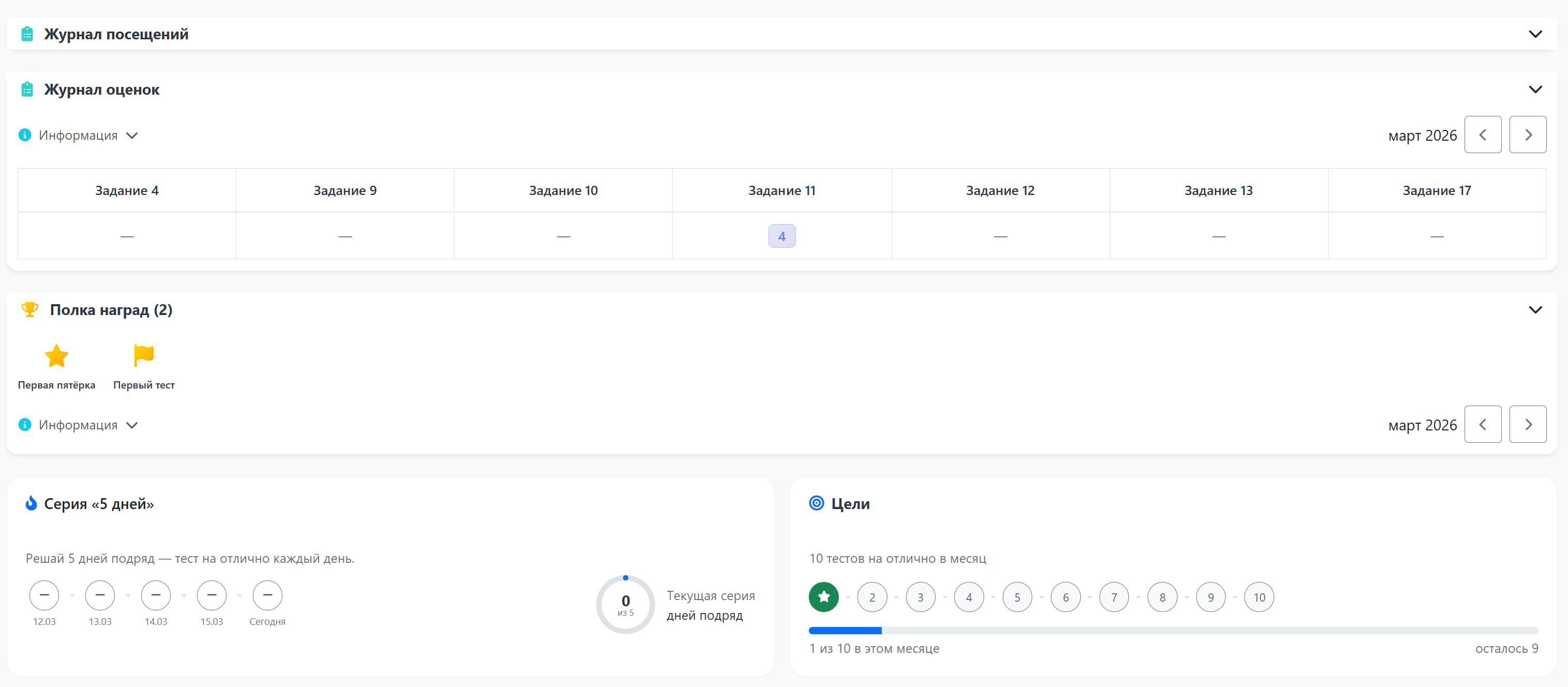
Task: Click the 14.03 day circle
Action: pos(156,595)
